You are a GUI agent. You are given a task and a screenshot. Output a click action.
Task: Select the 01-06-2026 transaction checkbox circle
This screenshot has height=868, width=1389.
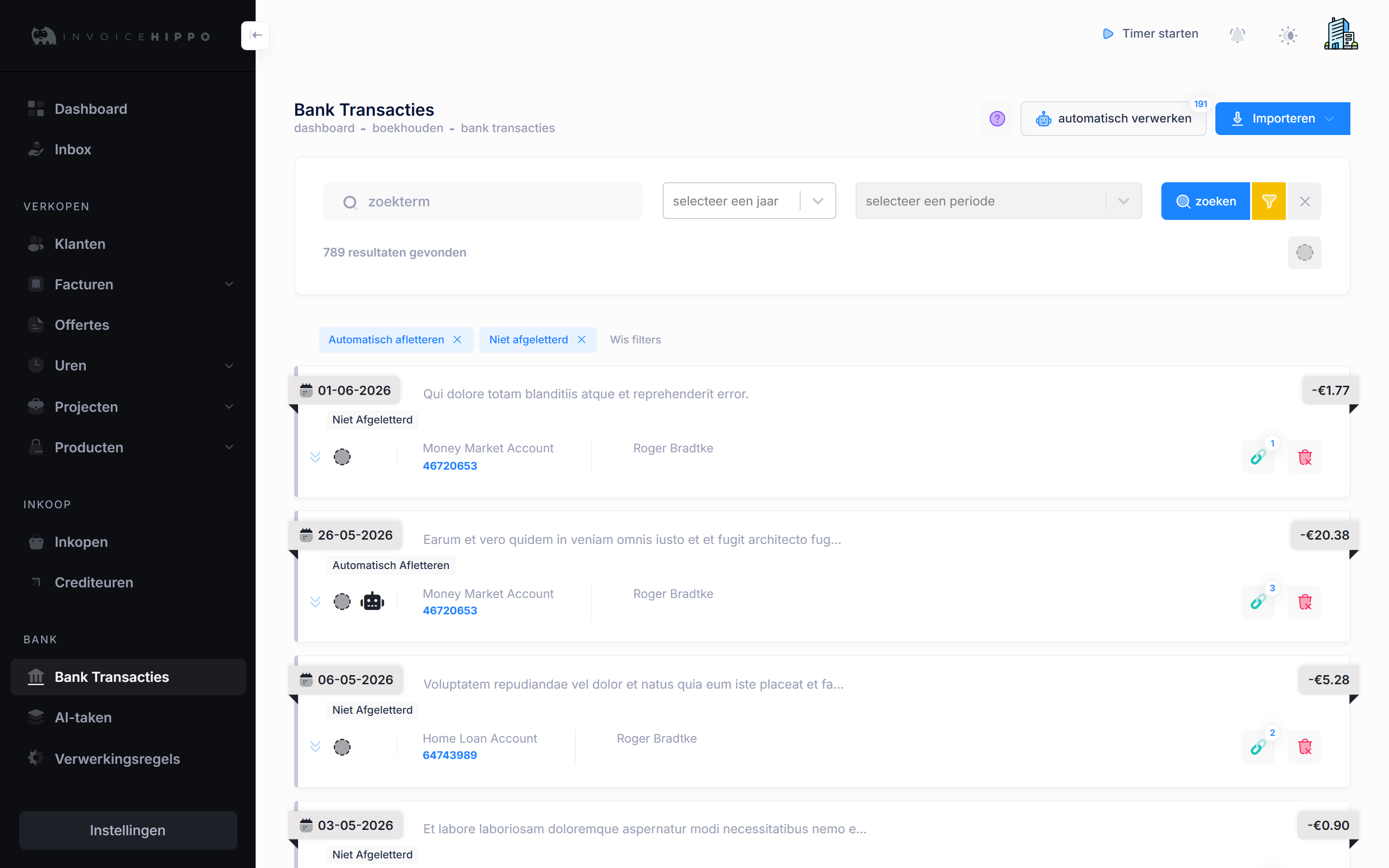tap(342, 457)
